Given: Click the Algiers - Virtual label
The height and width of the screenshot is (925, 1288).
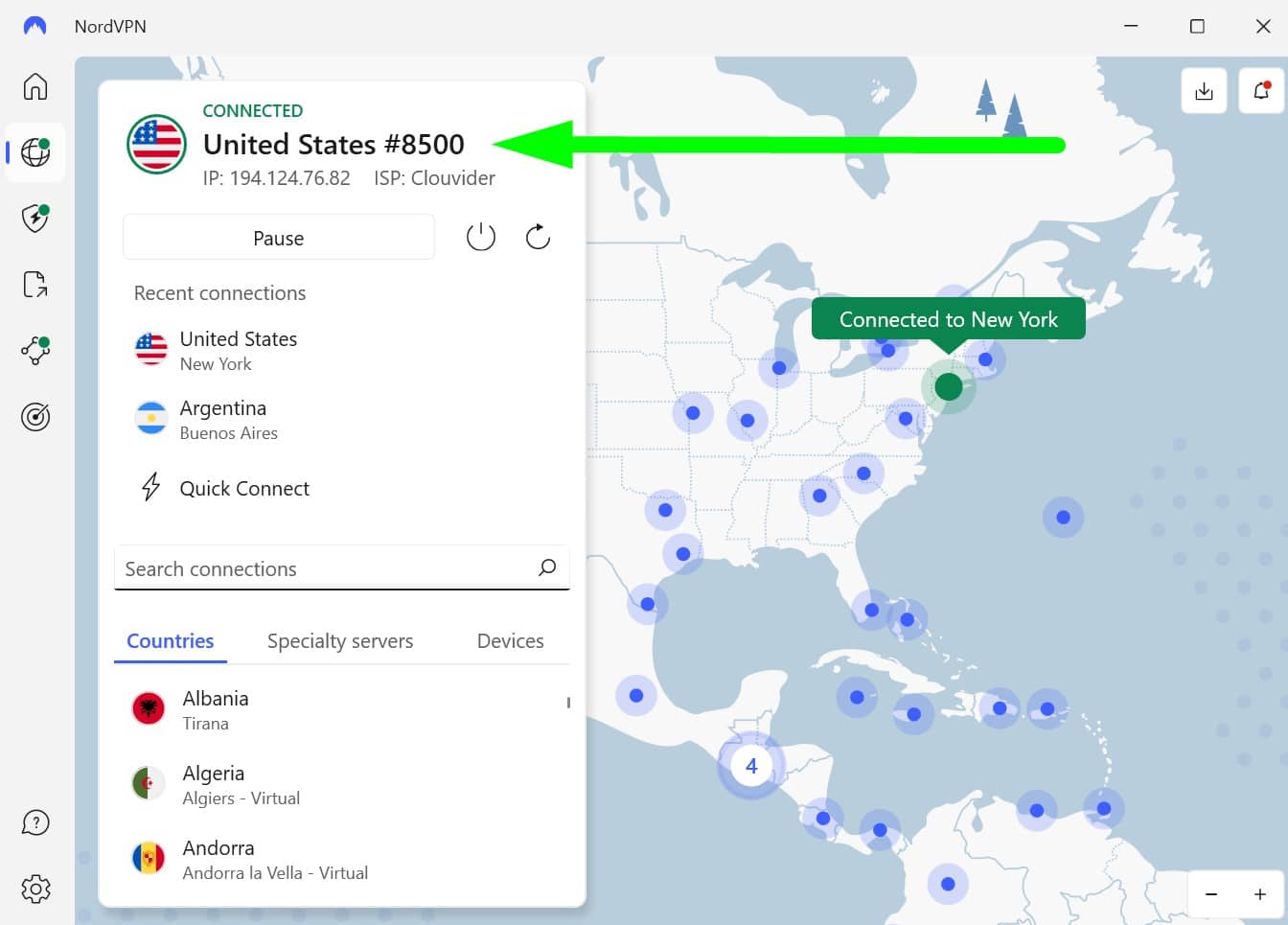Looking at the screenshot, I should coord(241,798).
